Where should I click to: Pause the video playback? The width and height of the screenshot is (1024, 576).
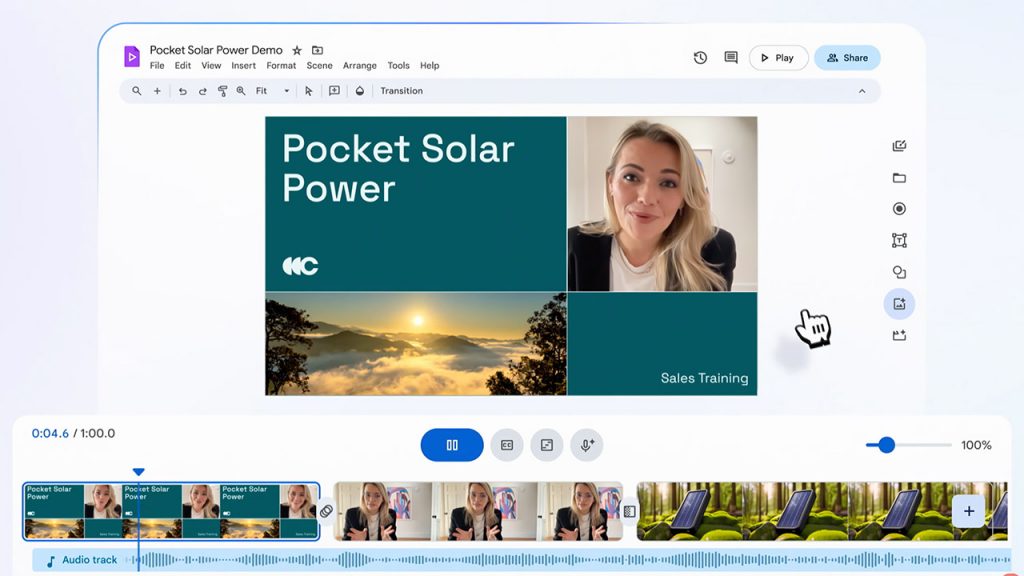[452, 445]
